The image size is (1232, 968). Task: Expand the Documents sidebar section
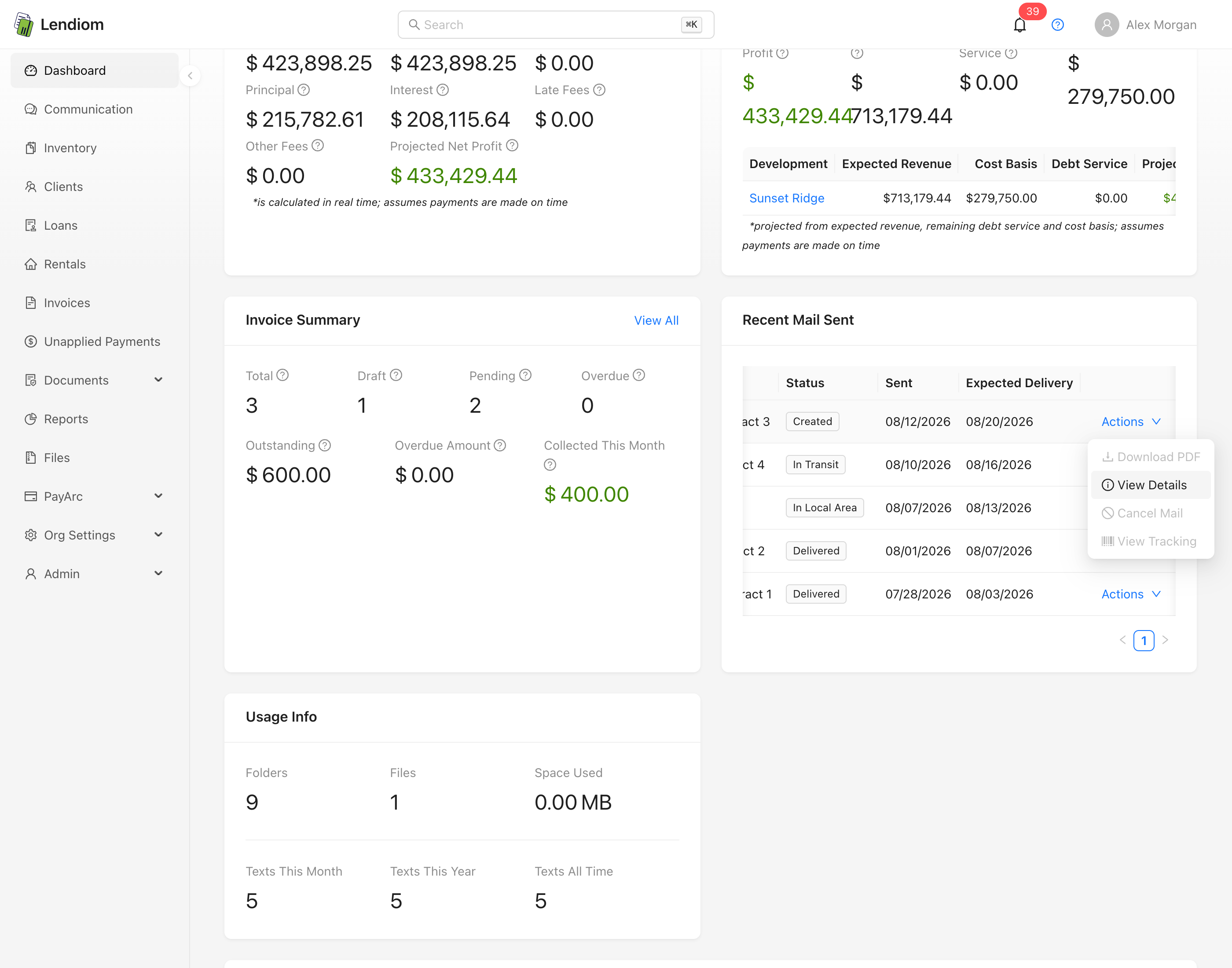(95, 380)
